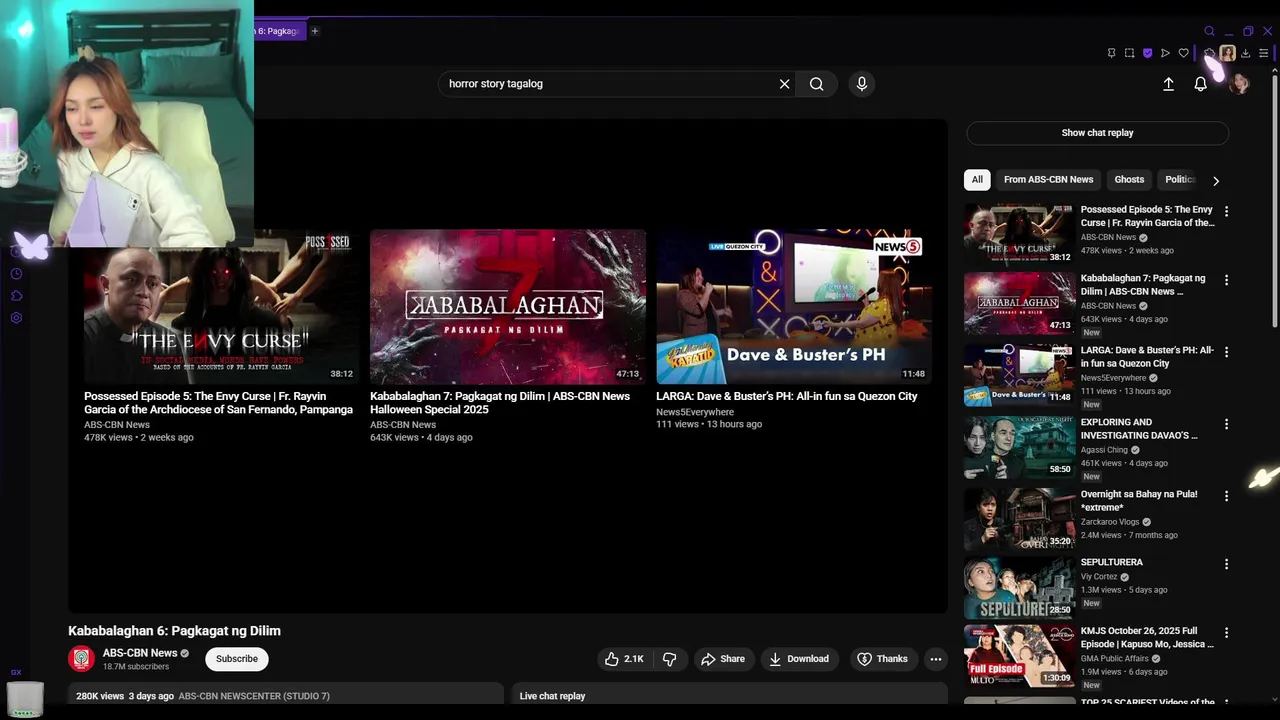Open Zarckaroo Vlogs channel link
The height and width of the screenshot is (720, 1280).
[x=1110, y=522]
